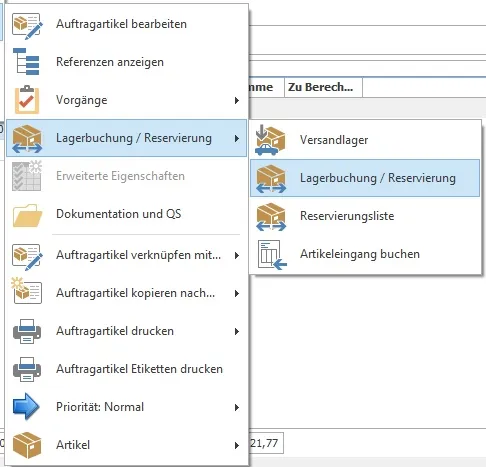The height and width of the screenshot is (467, 486).
Task: Click the Versandlager box and car icon
Action: click(x=270, y=140)
